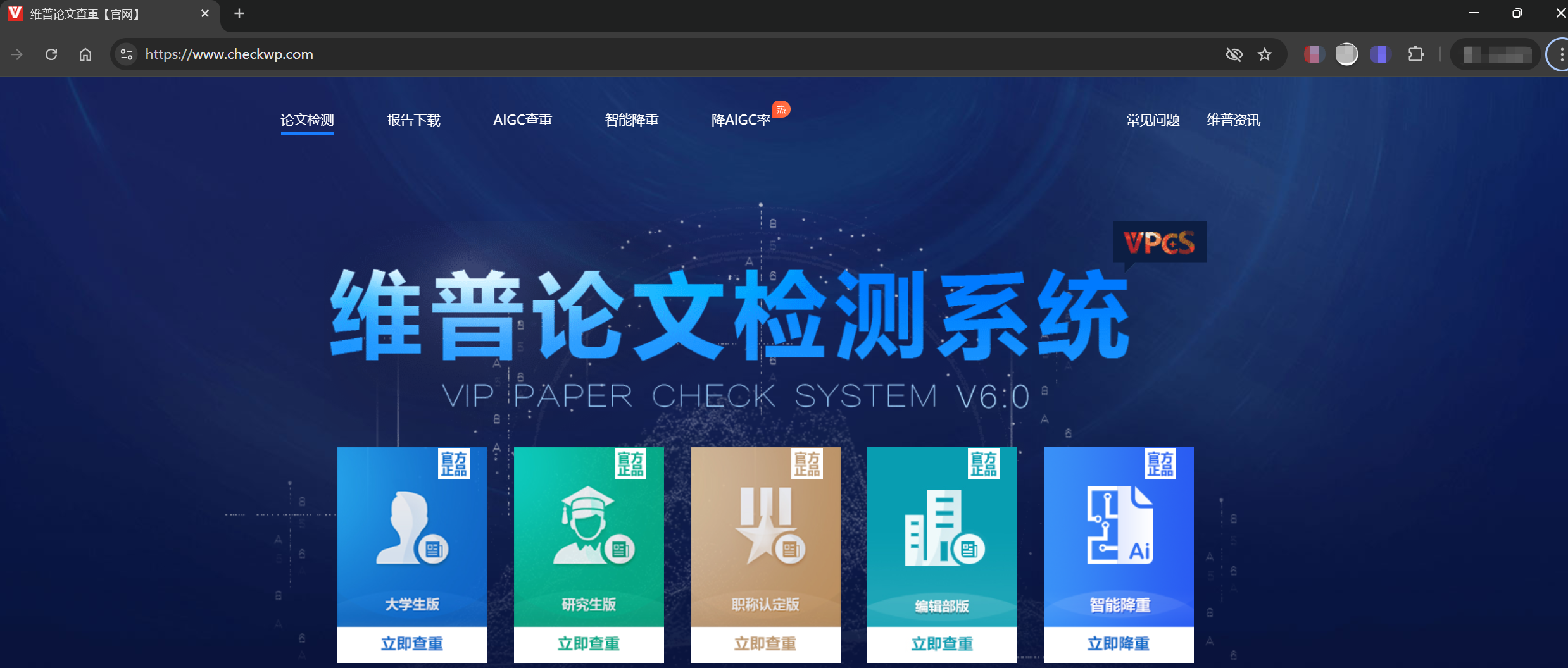Click the 智能降重 AI document icon

tap(1119, 525)
